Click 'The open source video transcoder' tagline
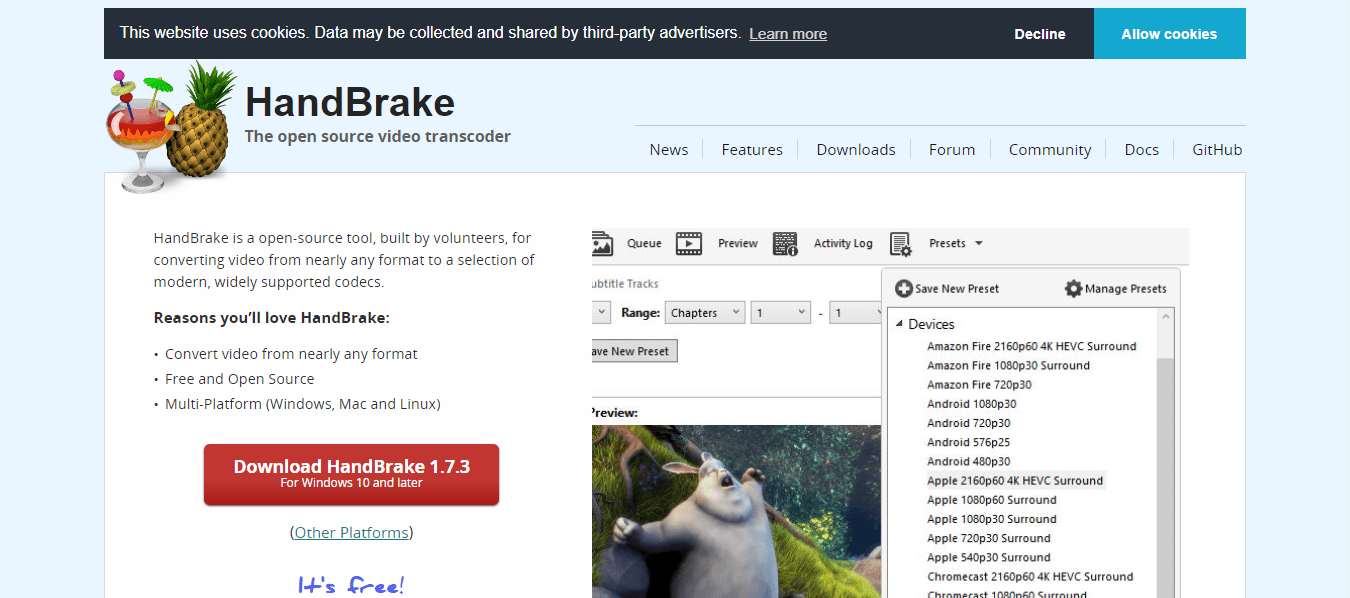This screenshot has height=598, width=1350. [378, 137]
